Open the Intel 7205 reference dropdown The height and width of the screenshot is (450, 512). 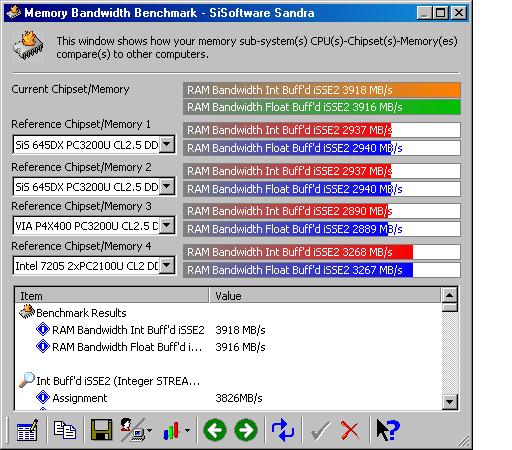(x=167, y=266)
